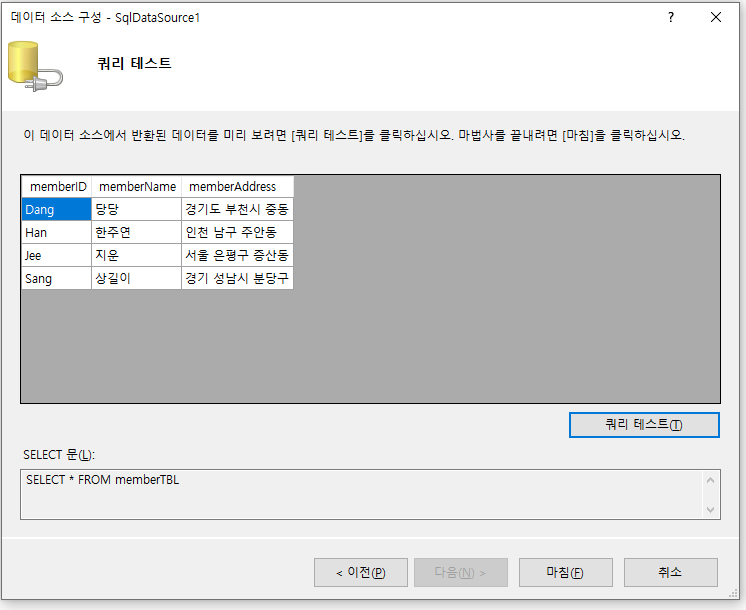Click the 쿼리 테스트(T) button
Viewport: 746px width, 610px height.
[x=644, y=425]
